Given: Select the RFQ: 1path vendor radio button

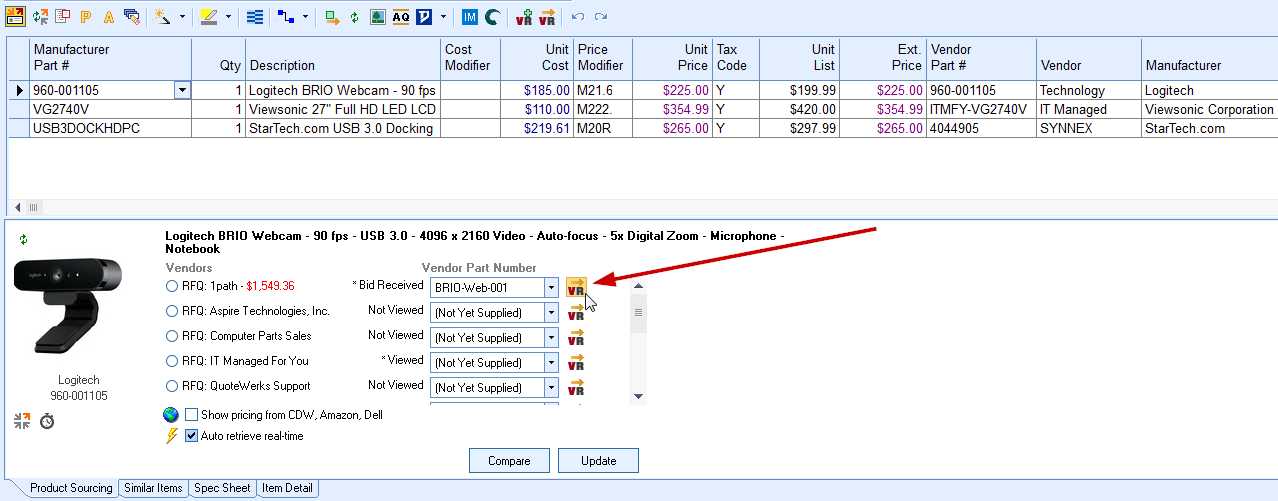Looking at the screenshot, I should click(x=172, y=286).
